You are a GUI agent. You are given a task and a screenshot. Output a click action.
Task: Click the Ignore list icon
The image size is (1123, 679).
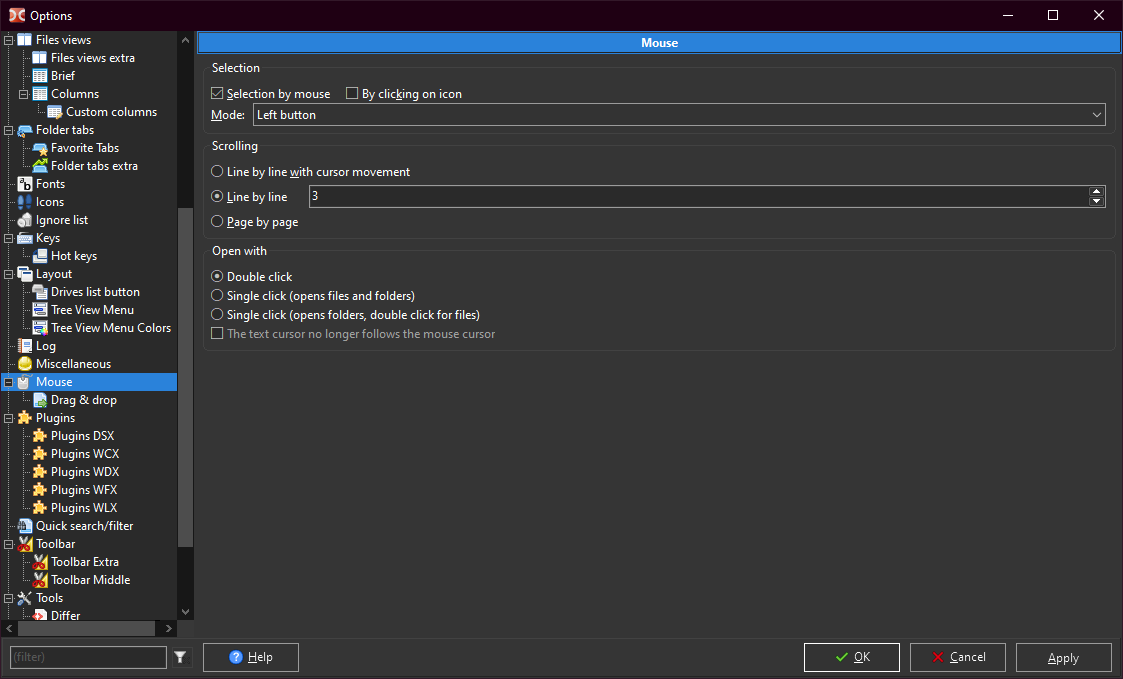(25, 220)
